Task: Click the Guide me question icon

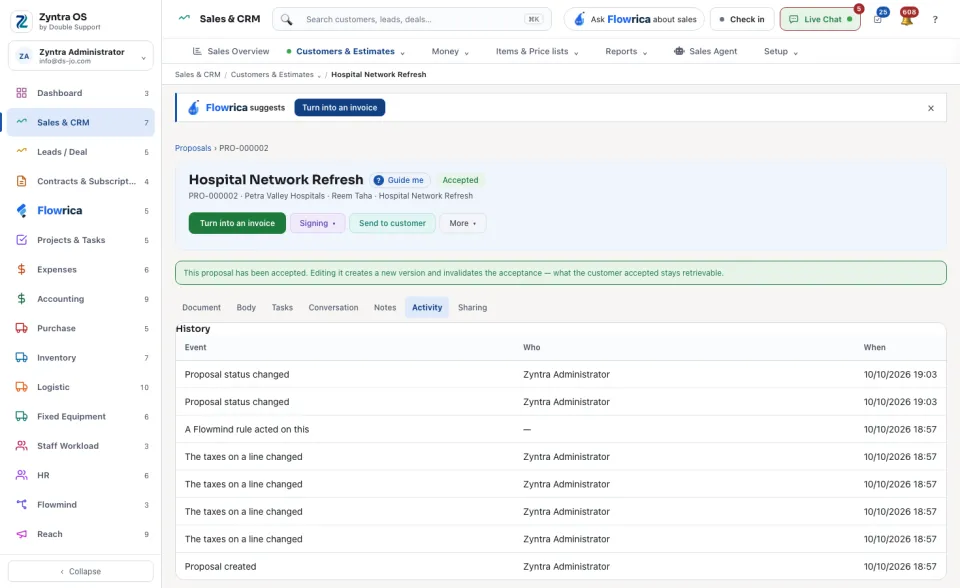Action: point(378,180)
